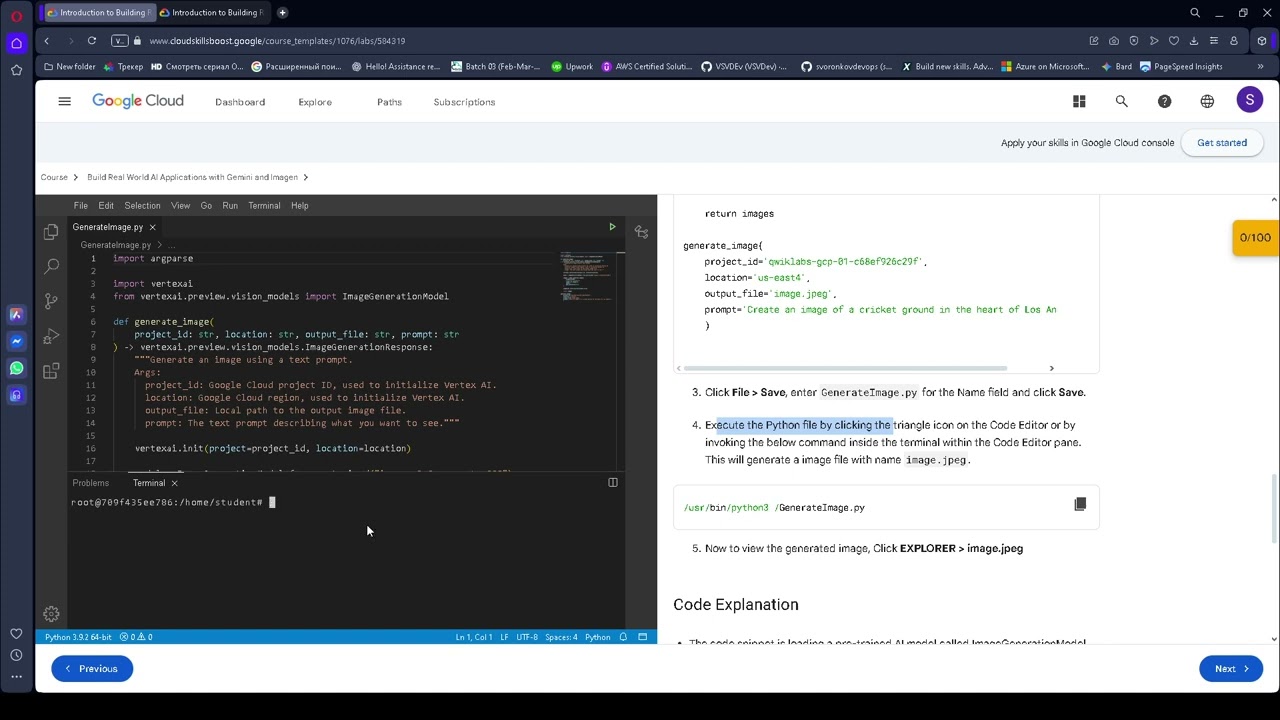Click the outline icon right of editor
The image size is (1280, 720).
641,232
